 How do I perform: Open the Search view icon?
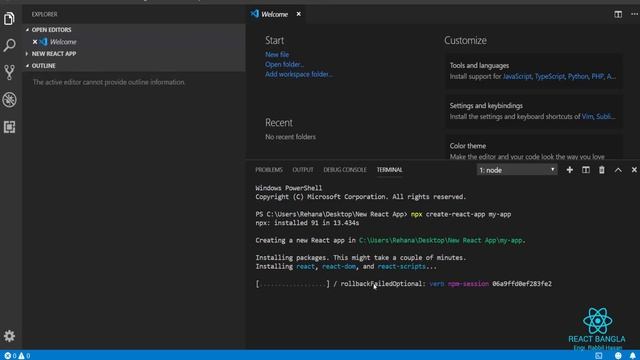[x=9, y=45]
